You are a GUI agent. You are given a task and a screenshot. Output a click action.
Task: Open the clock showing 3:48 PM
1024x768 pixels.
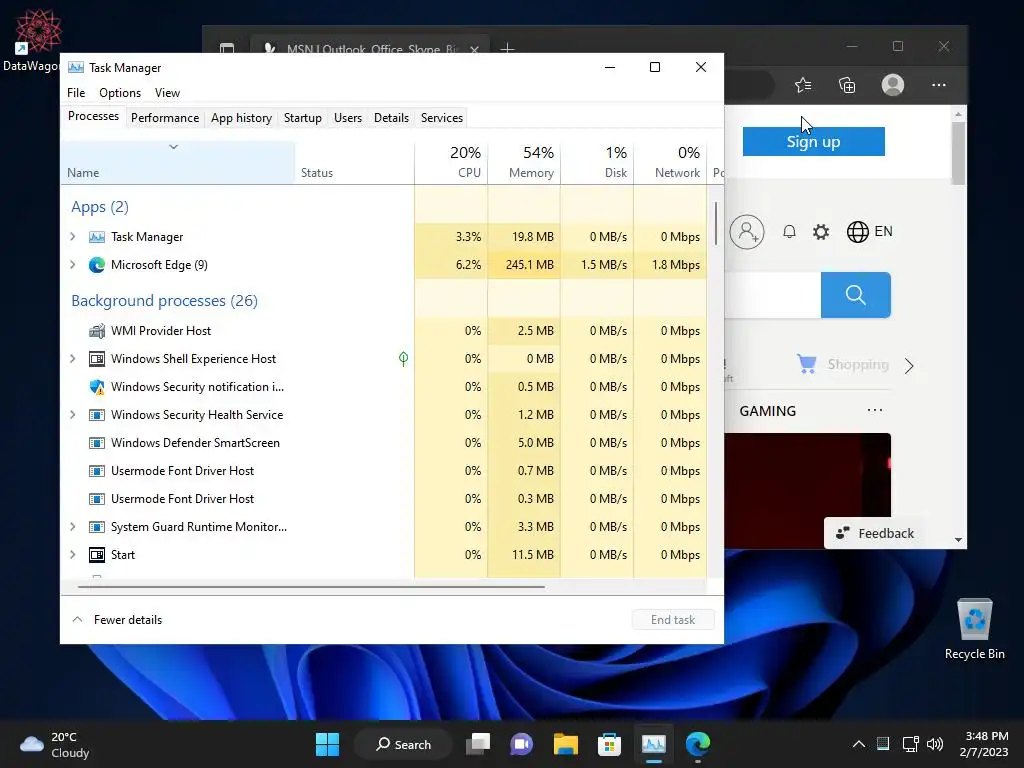984,744
